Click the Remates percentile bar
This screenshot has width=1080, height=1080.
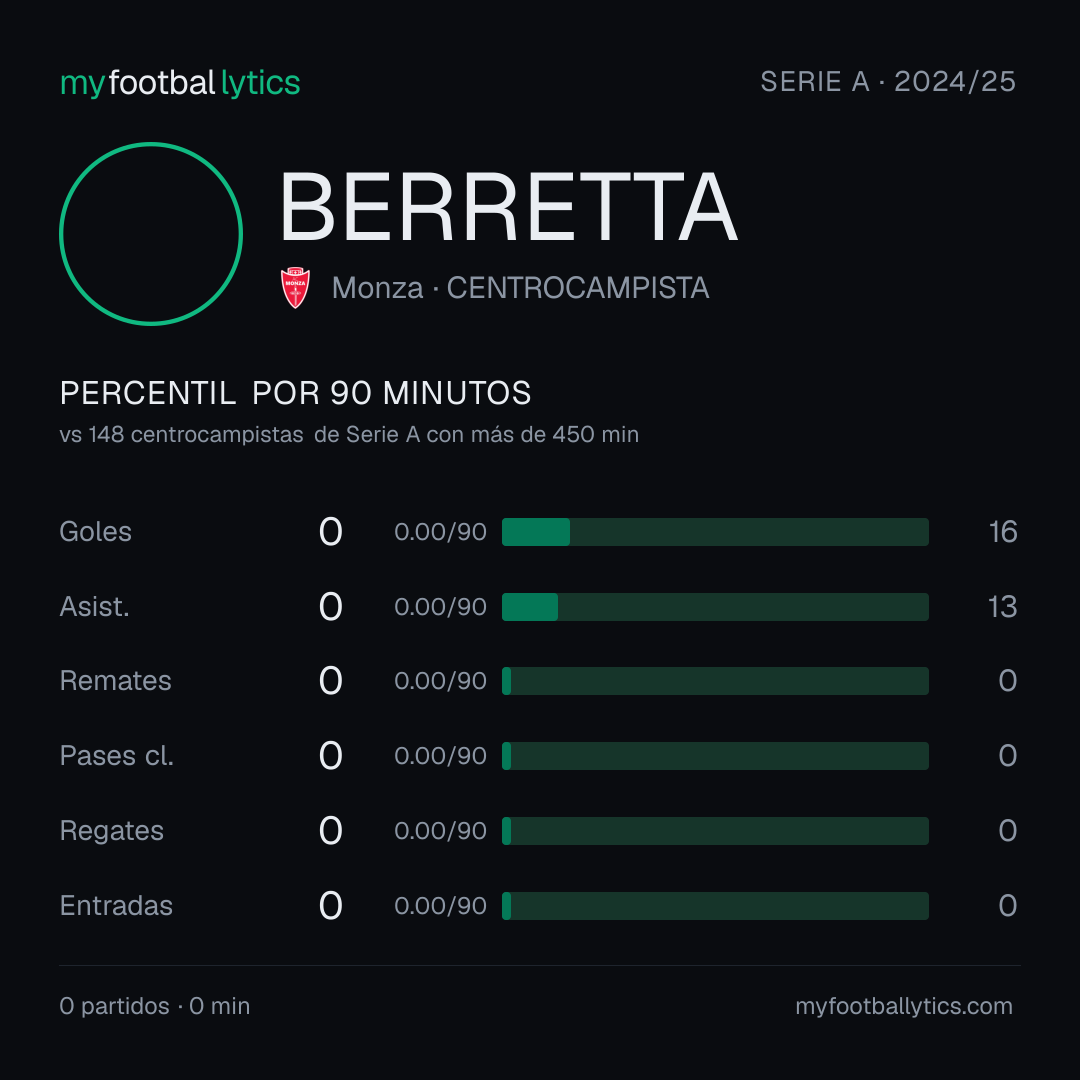715,681
